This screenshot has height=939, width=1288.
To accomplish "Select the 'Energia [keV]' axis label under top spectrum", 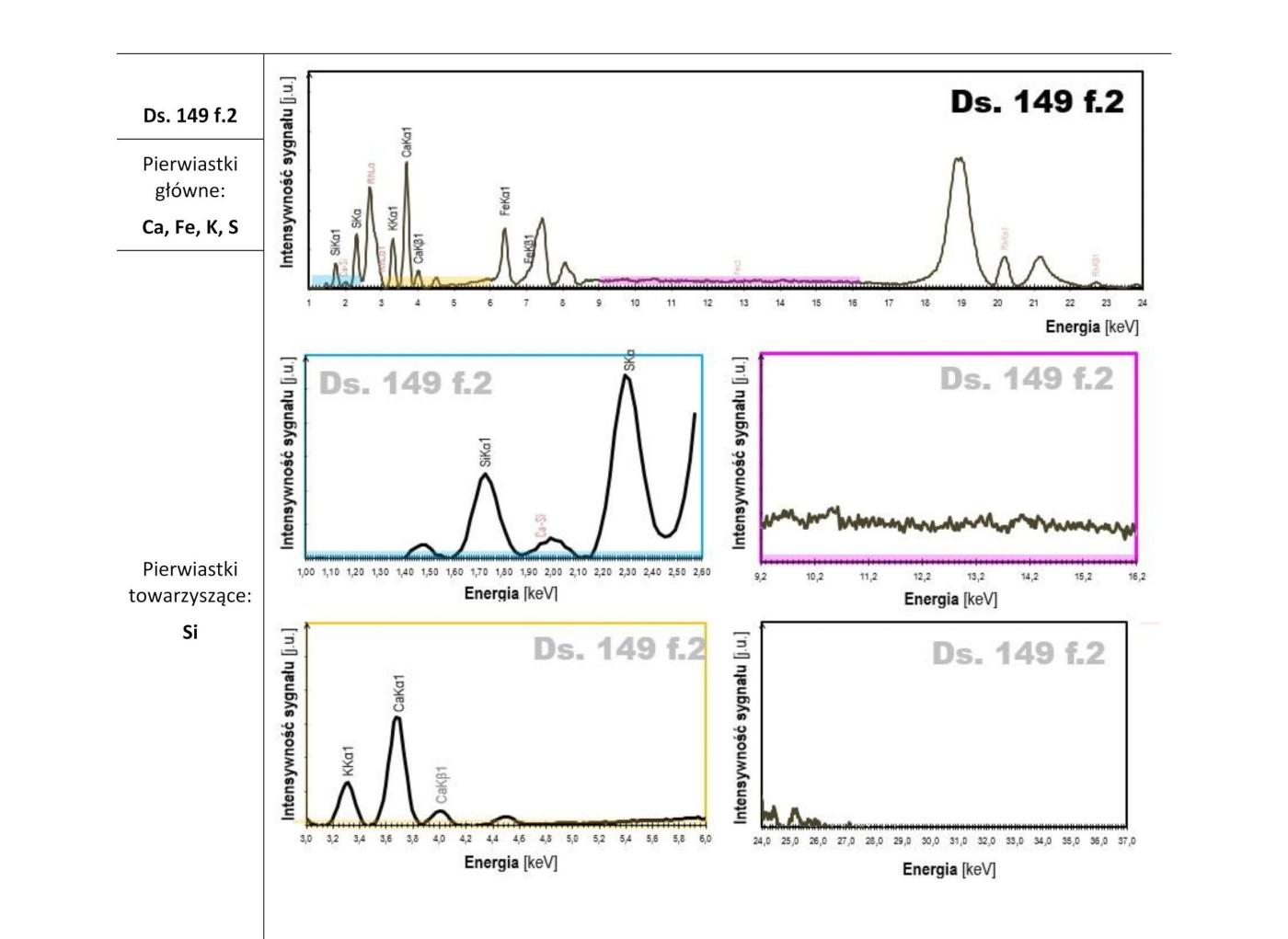I will point(1092,326).
